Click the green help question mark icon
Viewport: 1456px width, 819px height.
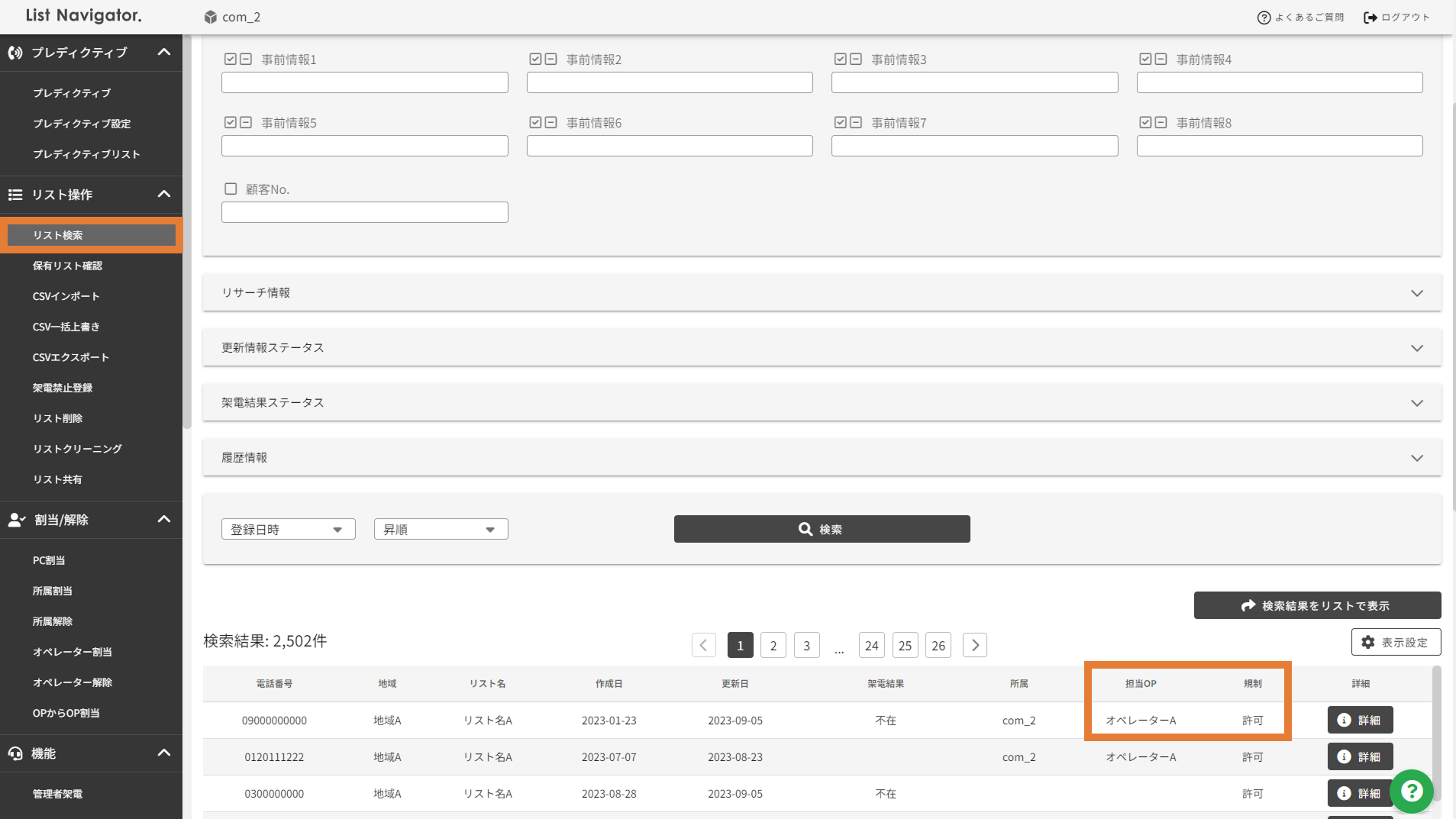[x=1411, y=791]
